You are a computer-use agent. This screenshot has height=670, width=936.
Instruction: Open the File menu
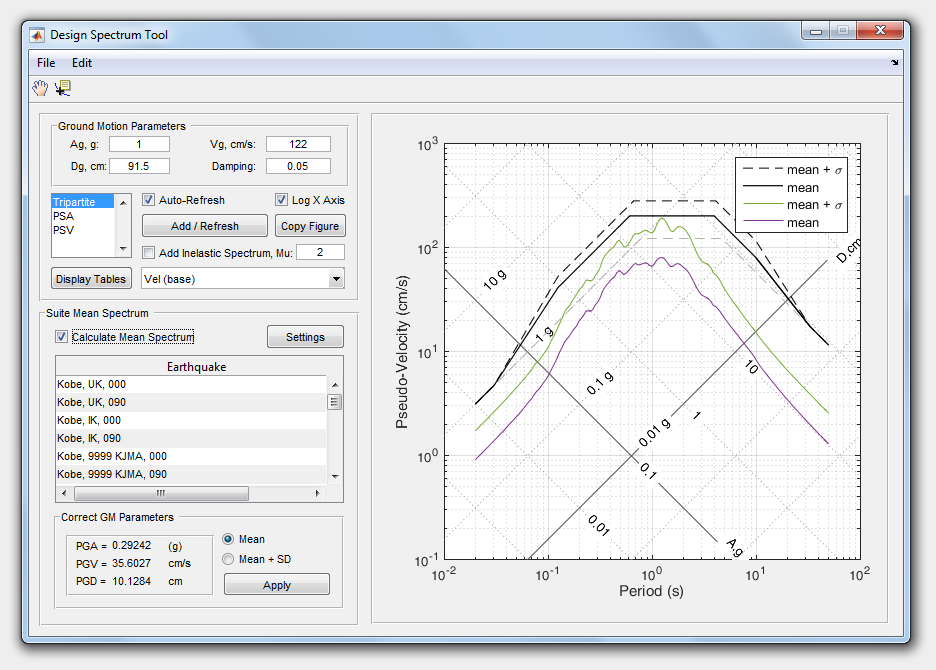coord(46,63)
